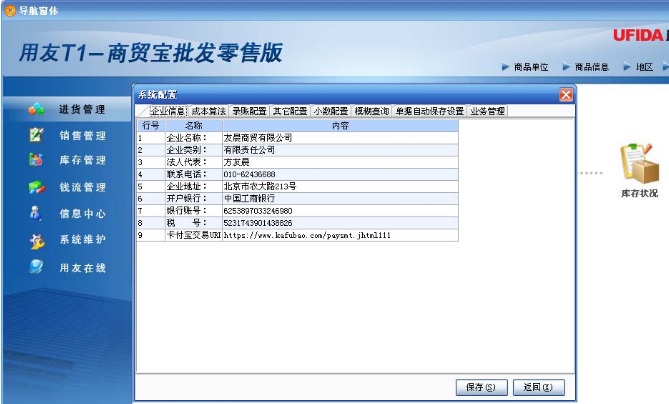Switch to the 成本算法 tab

208,111
